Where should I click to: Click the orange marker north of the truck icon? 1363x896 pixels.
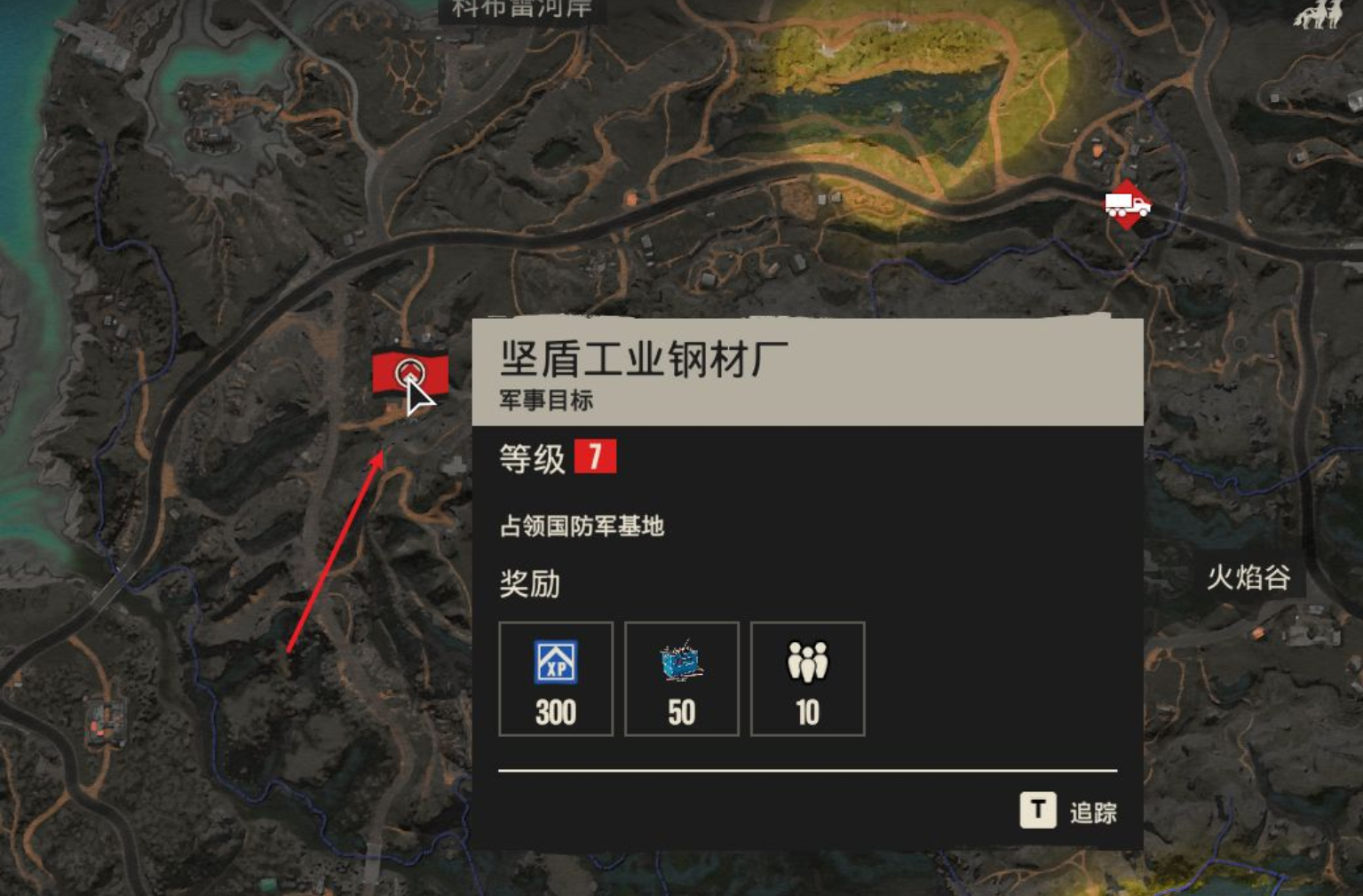click(x=1098, y=151)
